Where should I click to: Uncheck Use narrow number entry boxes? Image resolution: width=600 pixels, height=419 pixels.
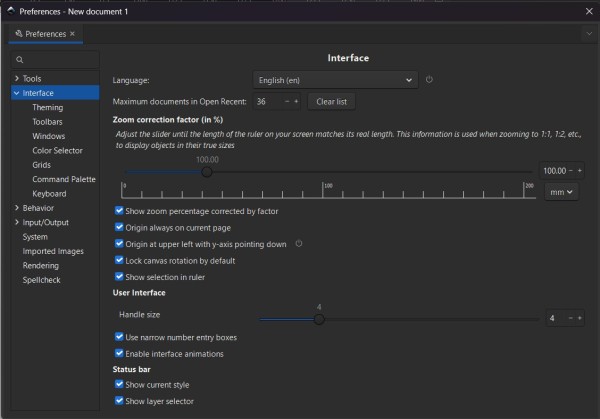(x=119, y=337)
